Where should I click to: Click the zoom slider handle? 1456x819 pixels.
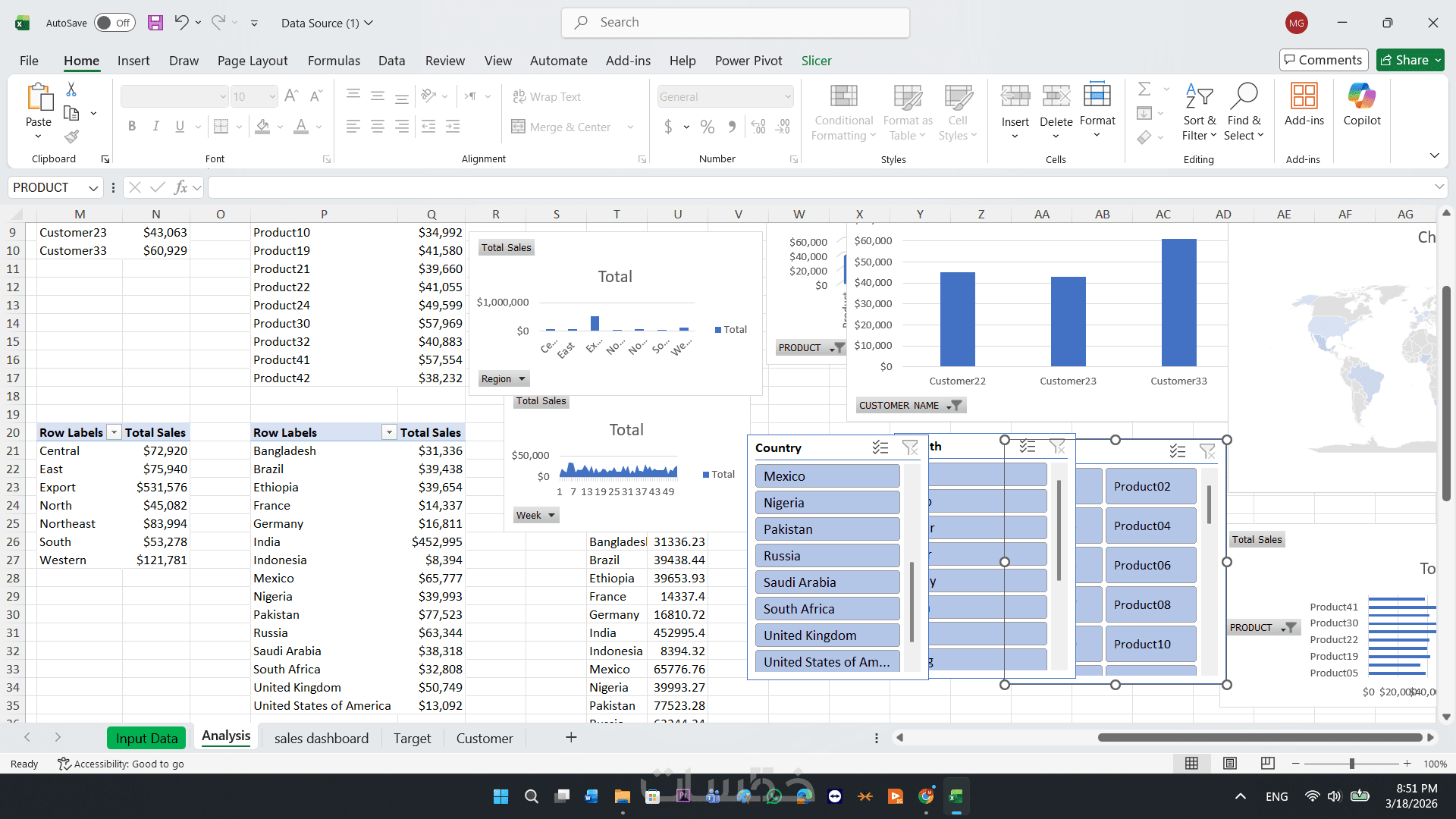coord(1351,764)
